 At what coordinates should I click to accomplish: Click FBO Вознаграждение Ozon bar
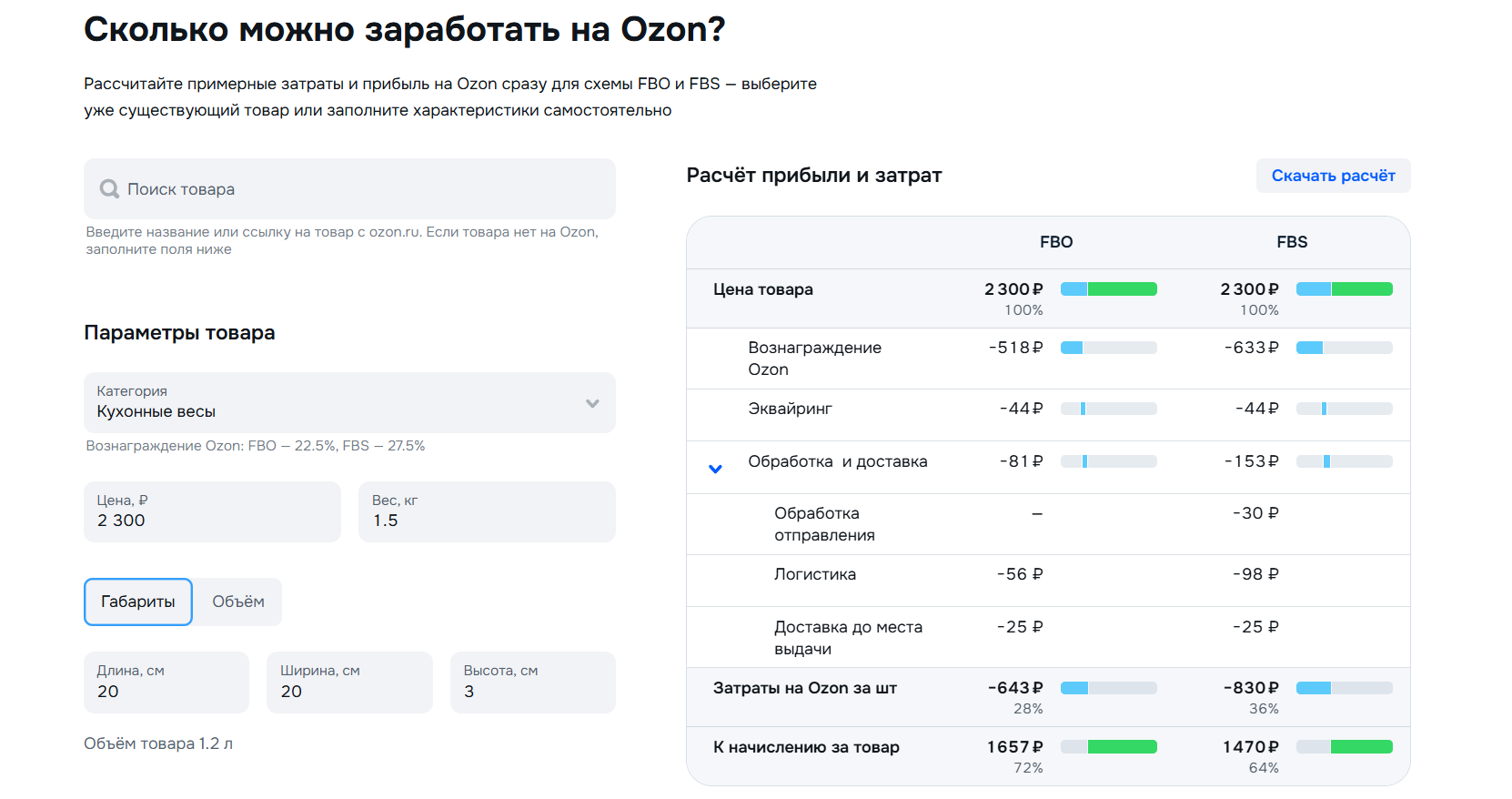pos(1109,348)
